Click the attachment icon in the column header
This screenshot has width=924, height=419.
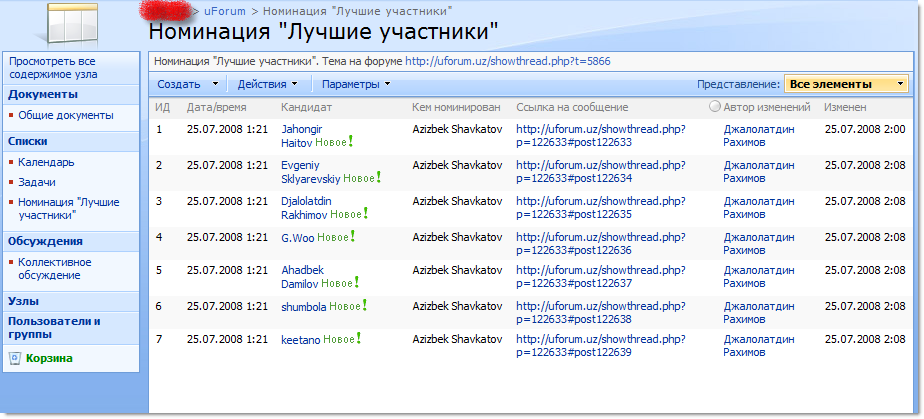click(714, 107)
